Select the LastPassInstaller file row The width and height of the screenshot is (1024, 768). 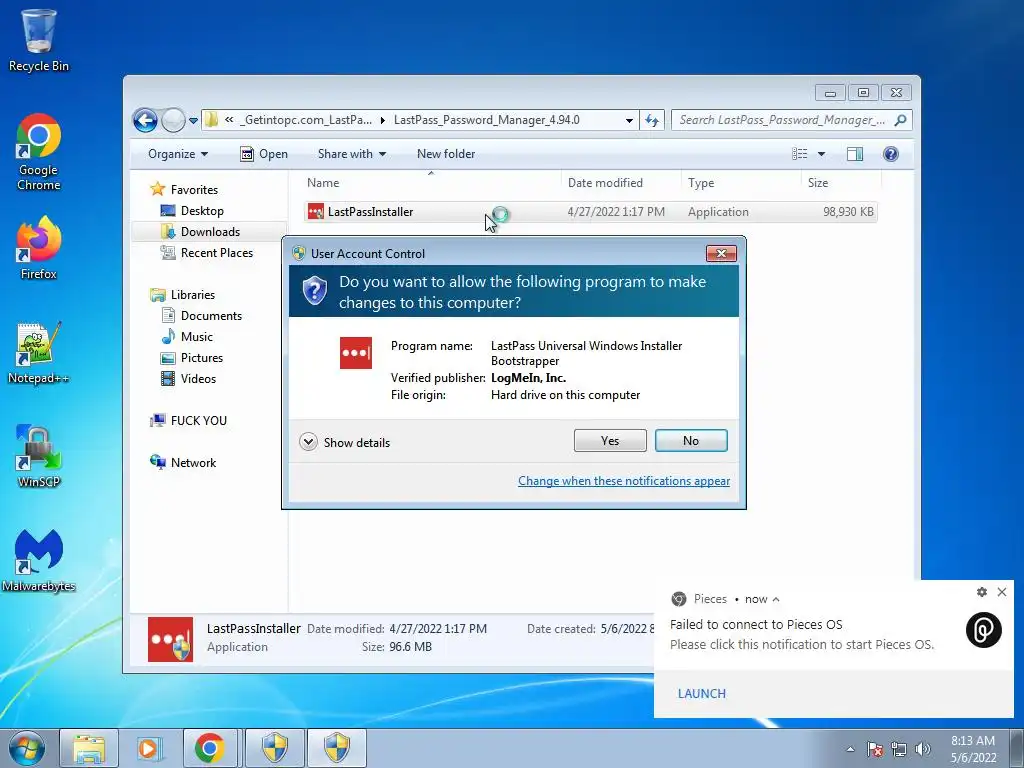point(590,212)
